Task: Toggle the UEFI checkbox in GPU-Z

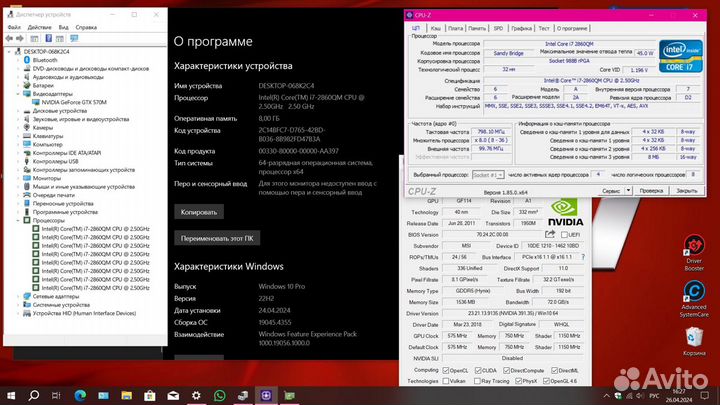Action: pos(564,235)
